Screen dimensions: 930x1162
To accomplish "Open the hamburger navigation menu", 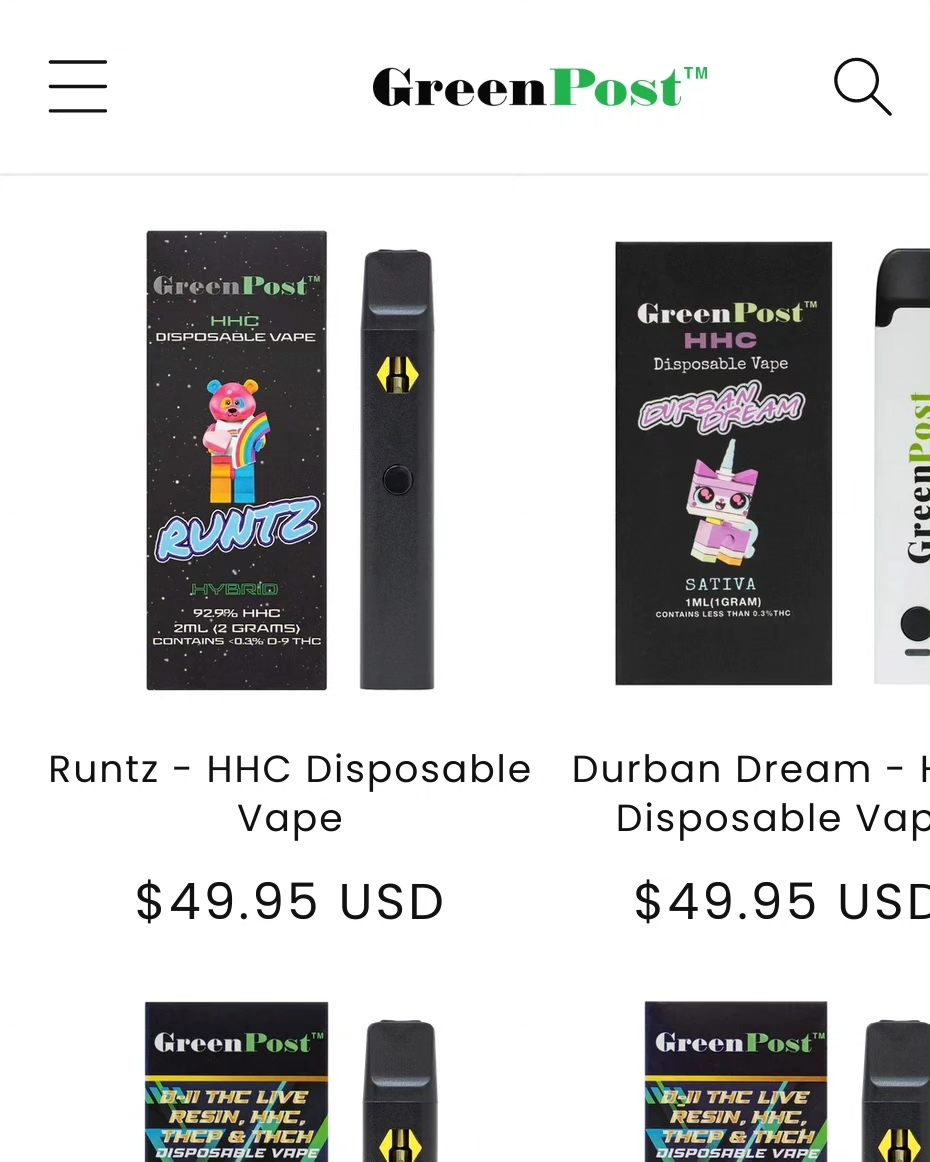I will click(x=78, y=87).
